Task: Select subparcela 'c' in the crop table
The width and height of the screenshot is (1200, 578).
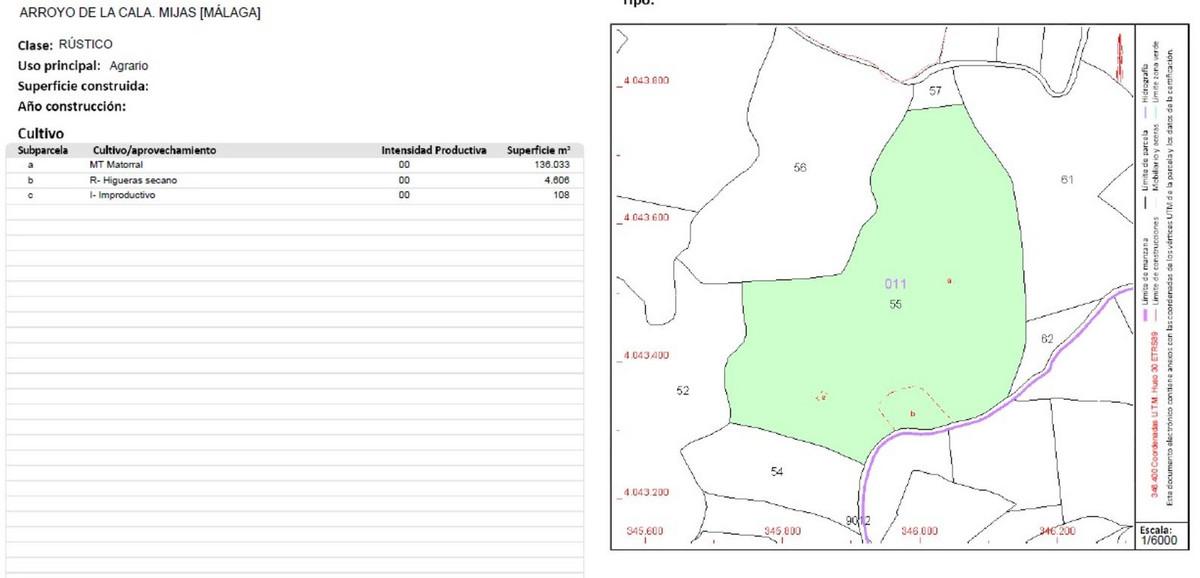Action: pyautogui.click(x=31, y=196)
